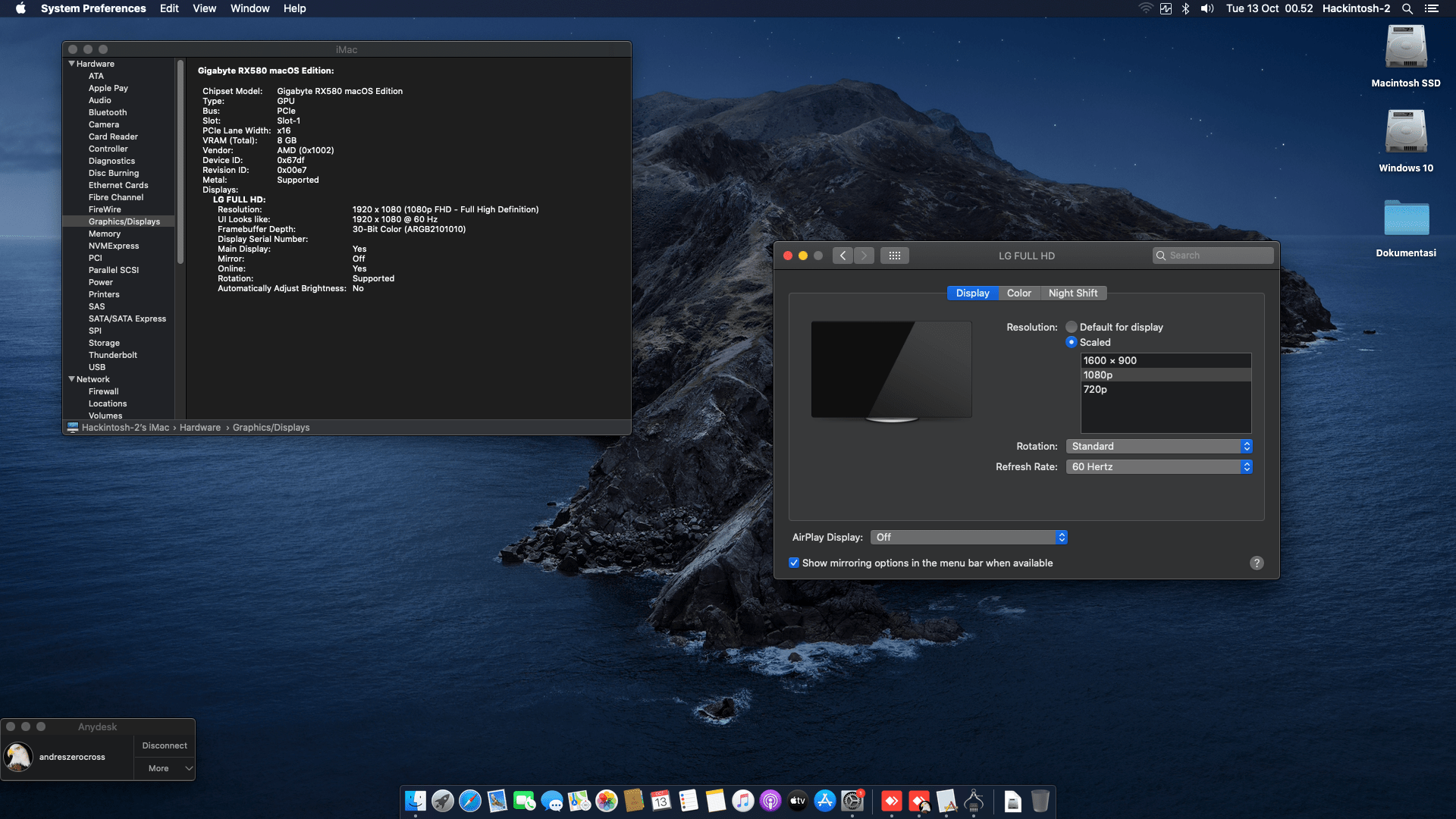Image resolution: width=1456 pixels, height=819 pixels.
Task: Select Default for display resolution
Action: coord(1072,327)
